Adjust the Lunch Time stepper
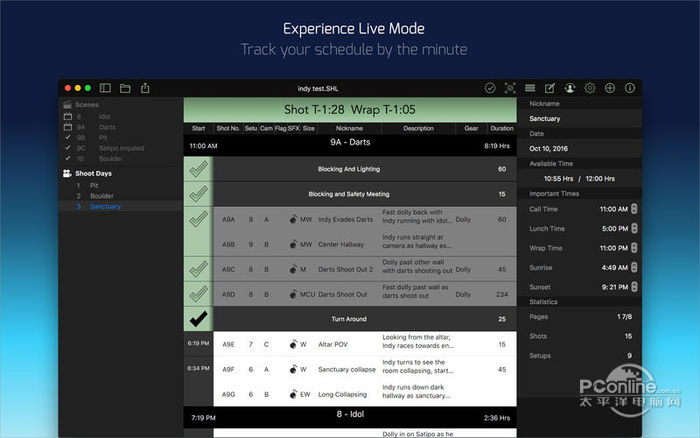 point(634,229)
